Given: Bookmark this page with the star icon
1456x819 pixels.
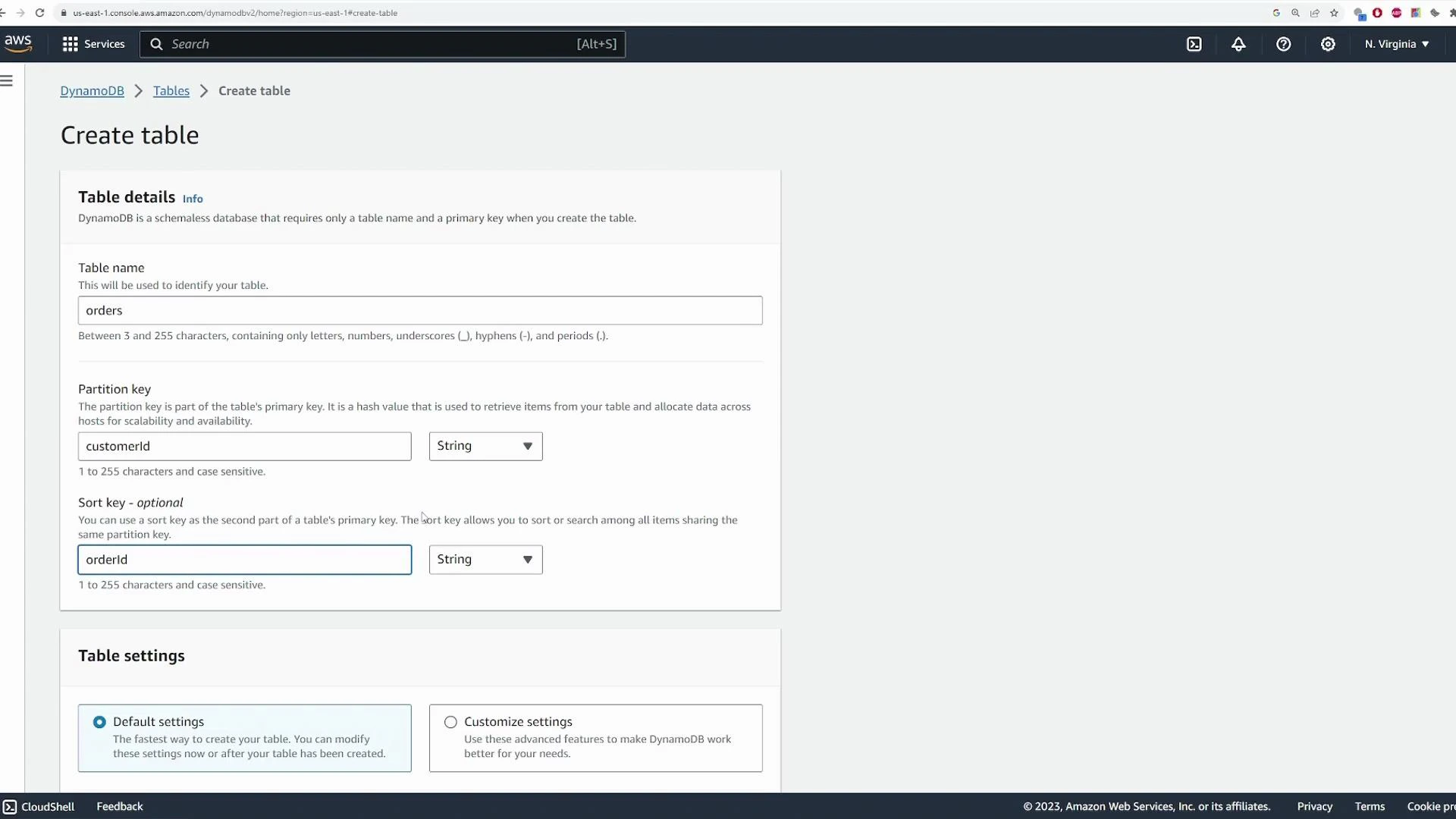Looking at the screenshot, I should pos(1335,13).
